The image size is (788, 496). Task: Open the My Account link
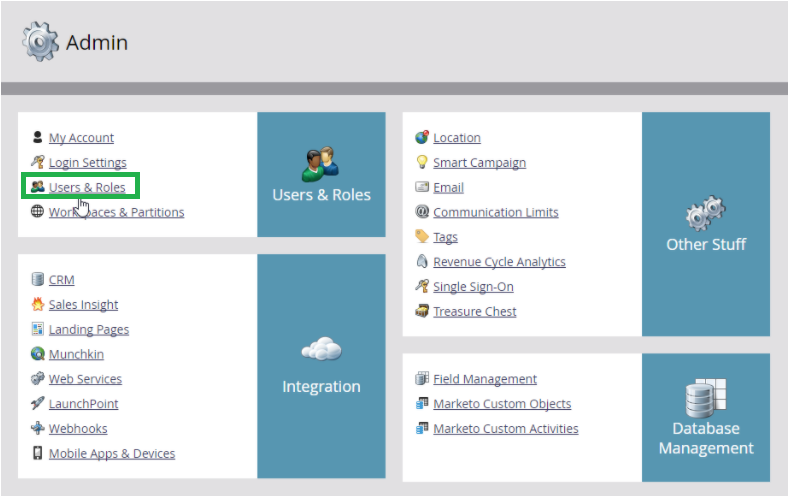(x=81, y=138)
